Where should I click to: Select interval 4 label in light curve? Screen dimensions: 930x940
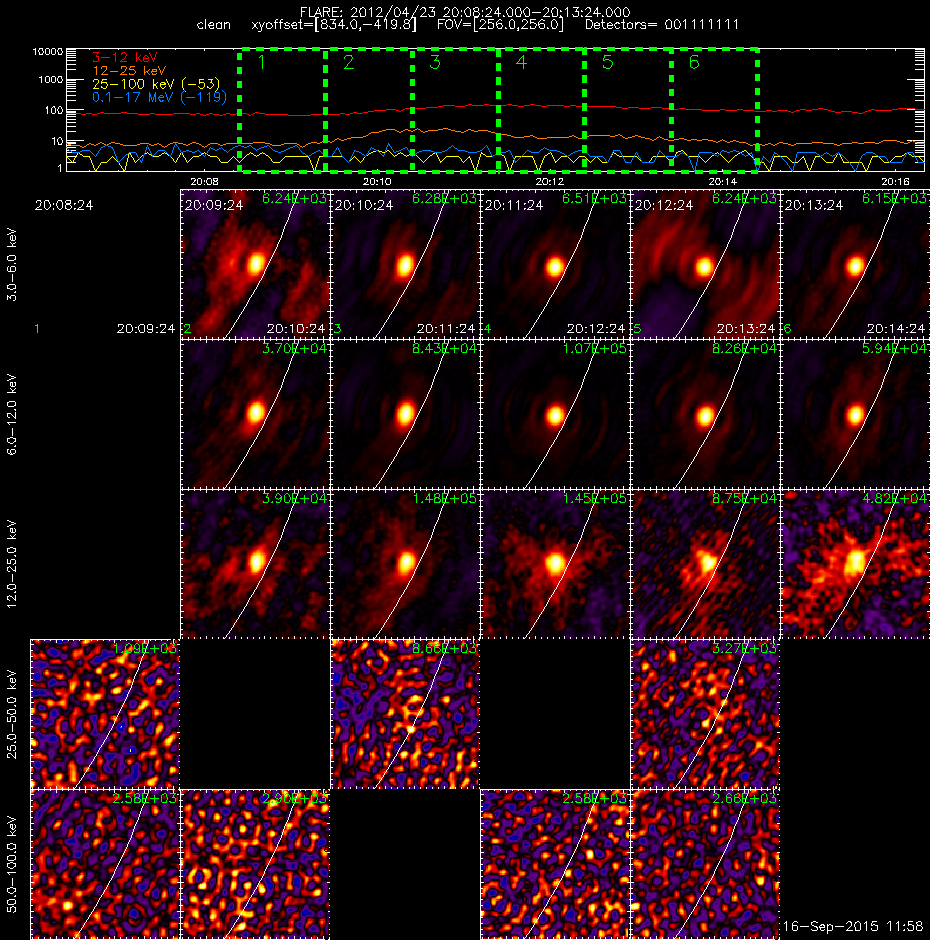coord(521,62)
